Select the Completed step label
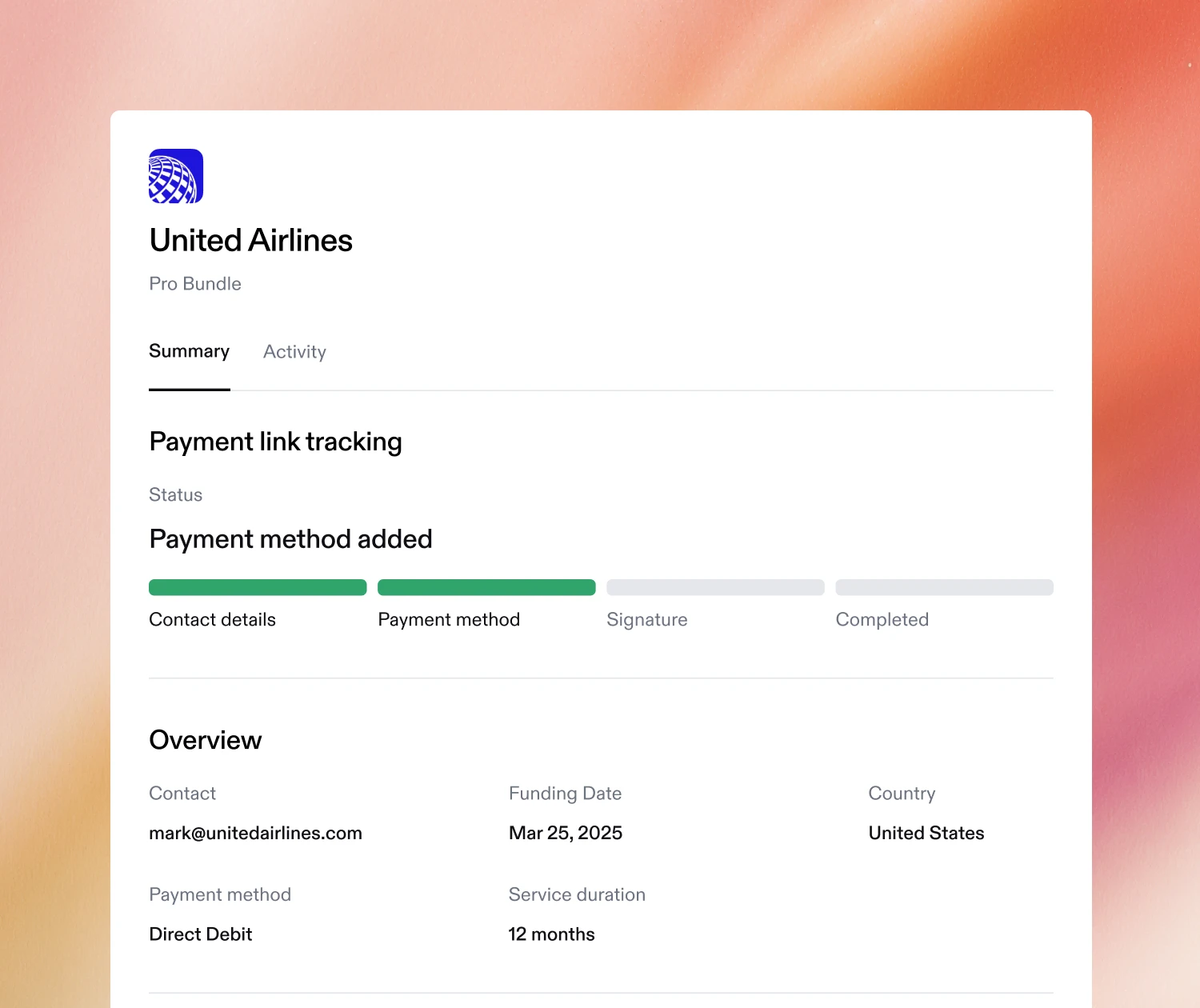This screenshot has width=1200, height=1008. [x=882, y=620]
